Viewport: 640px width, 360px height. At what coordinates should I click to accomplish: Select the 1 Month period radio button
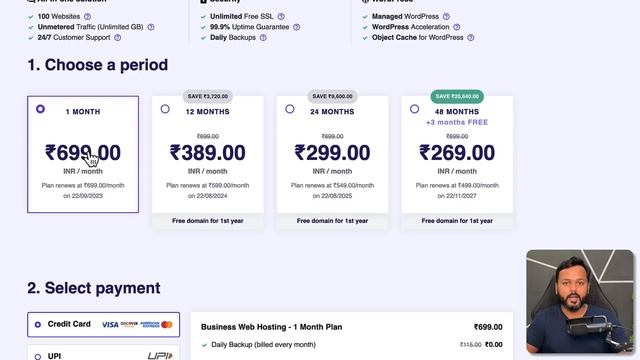(x=40, y=109)
